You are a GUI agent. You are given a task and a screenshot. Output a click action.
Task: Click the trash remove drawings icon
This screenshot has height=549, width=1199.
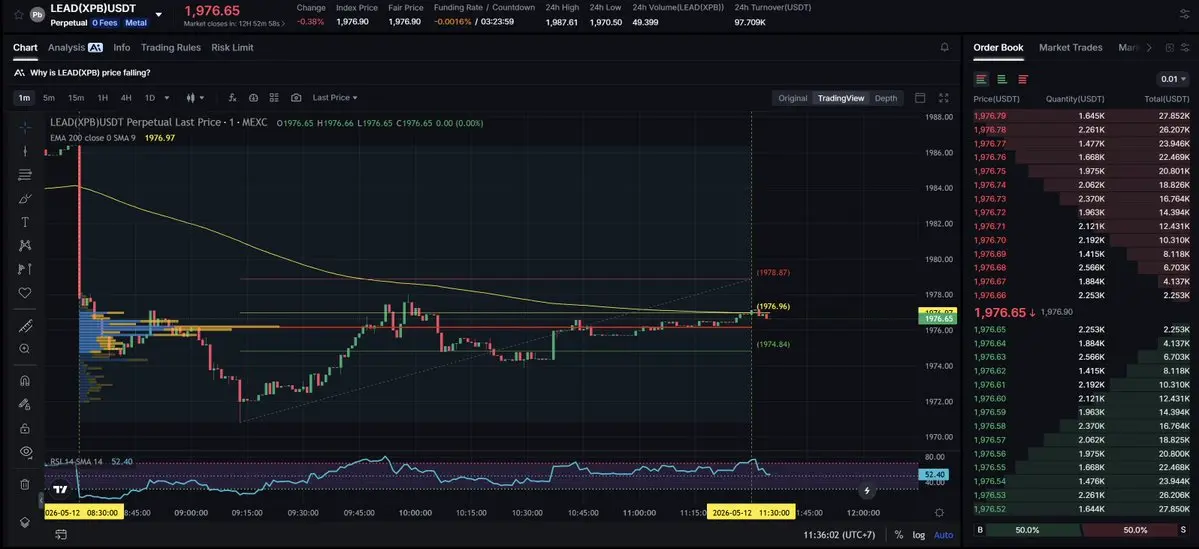tap(24, 484)
